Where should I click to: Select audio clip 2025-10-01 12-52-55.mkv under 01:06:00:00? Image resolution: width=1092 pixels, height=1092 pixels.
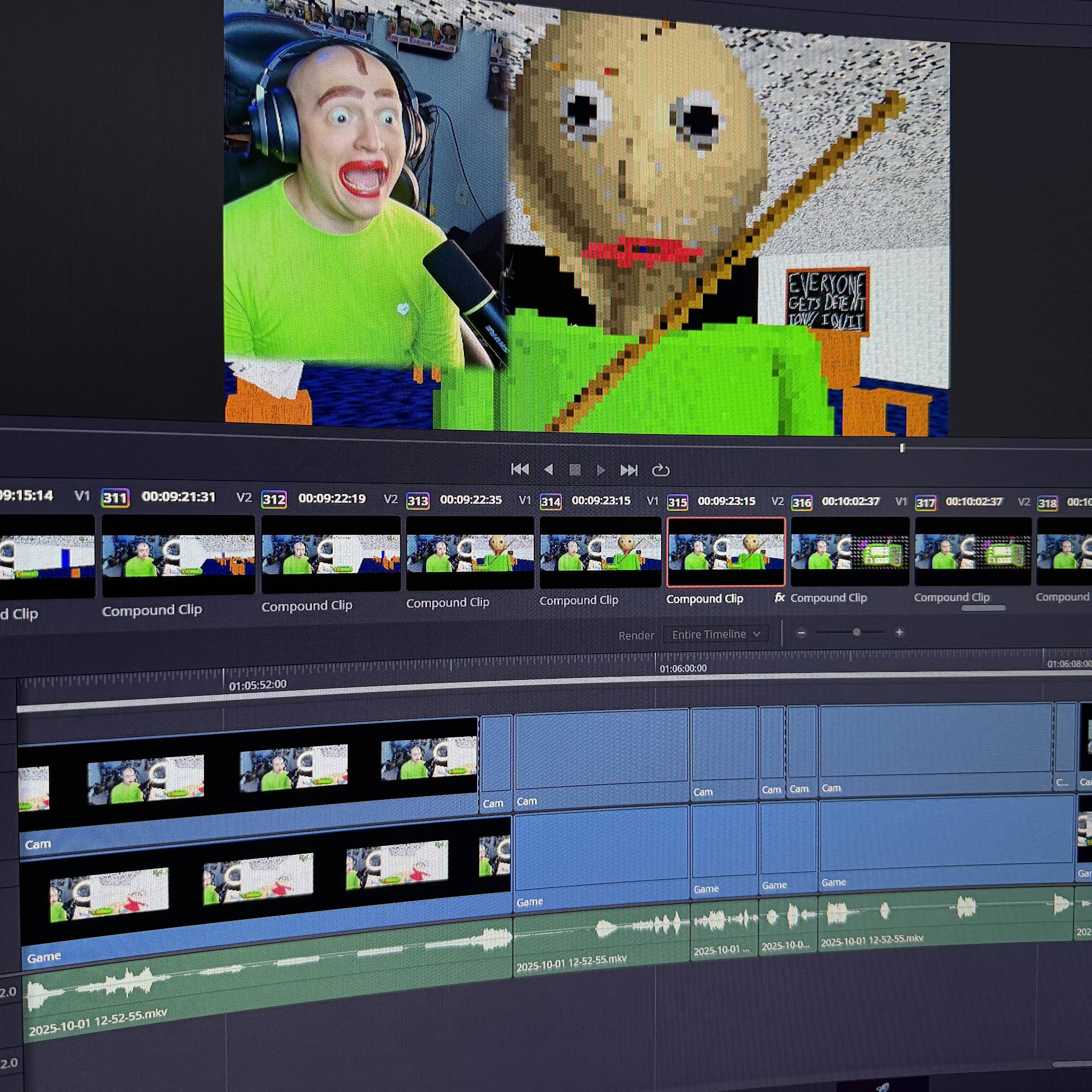(x=601, y=941)
